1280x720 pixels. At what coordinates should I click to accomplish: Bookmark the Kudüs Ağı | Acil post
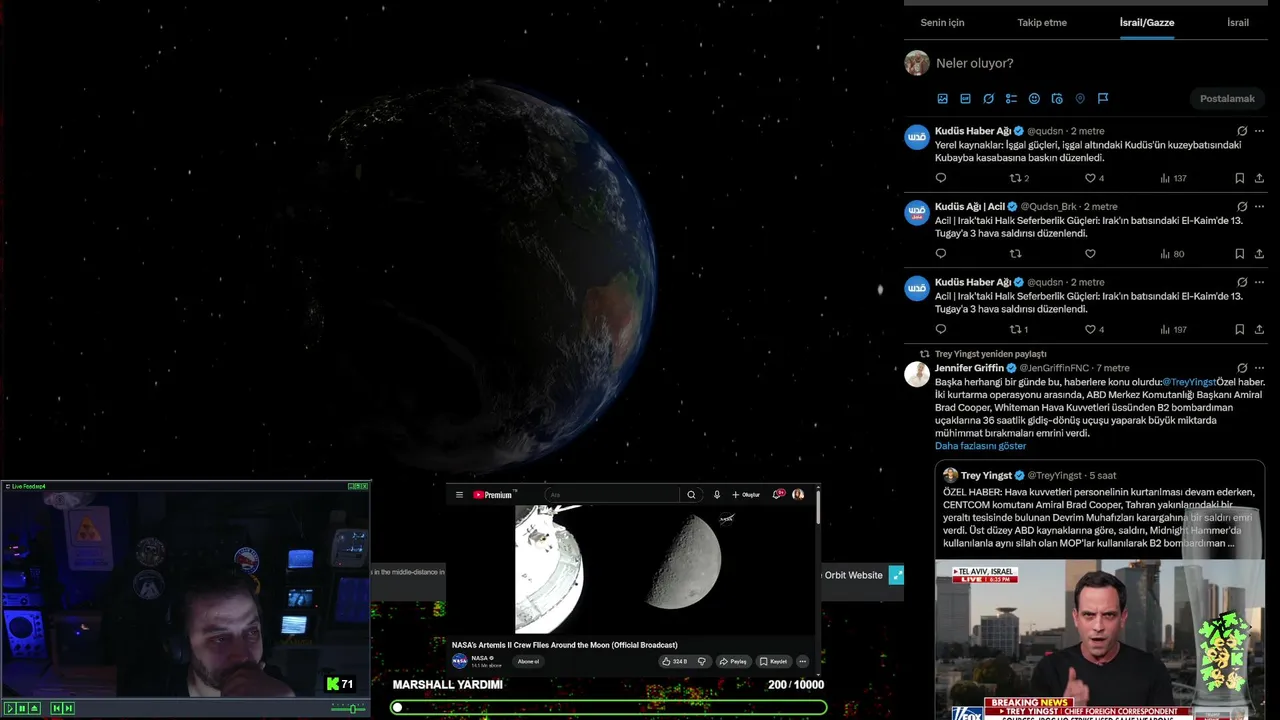(x=1239, y=254)
